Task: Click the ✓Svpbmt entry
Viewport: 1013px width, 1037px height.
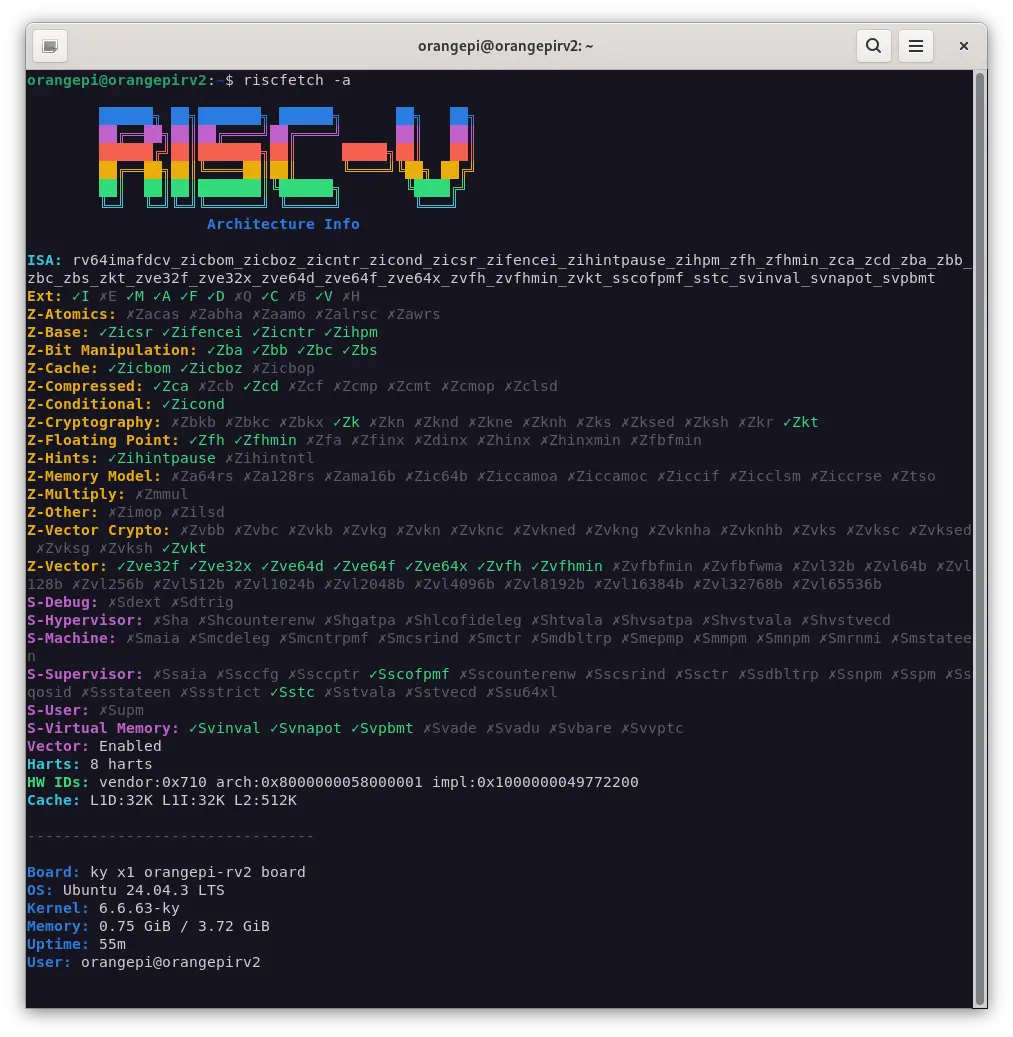Action: point(382,728)
